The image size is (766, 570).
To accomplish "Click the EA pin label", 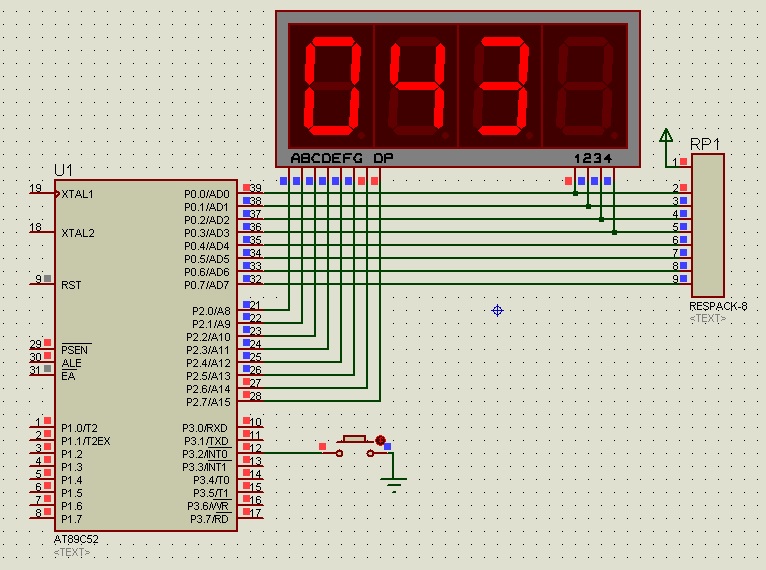I will coord(68,376).
